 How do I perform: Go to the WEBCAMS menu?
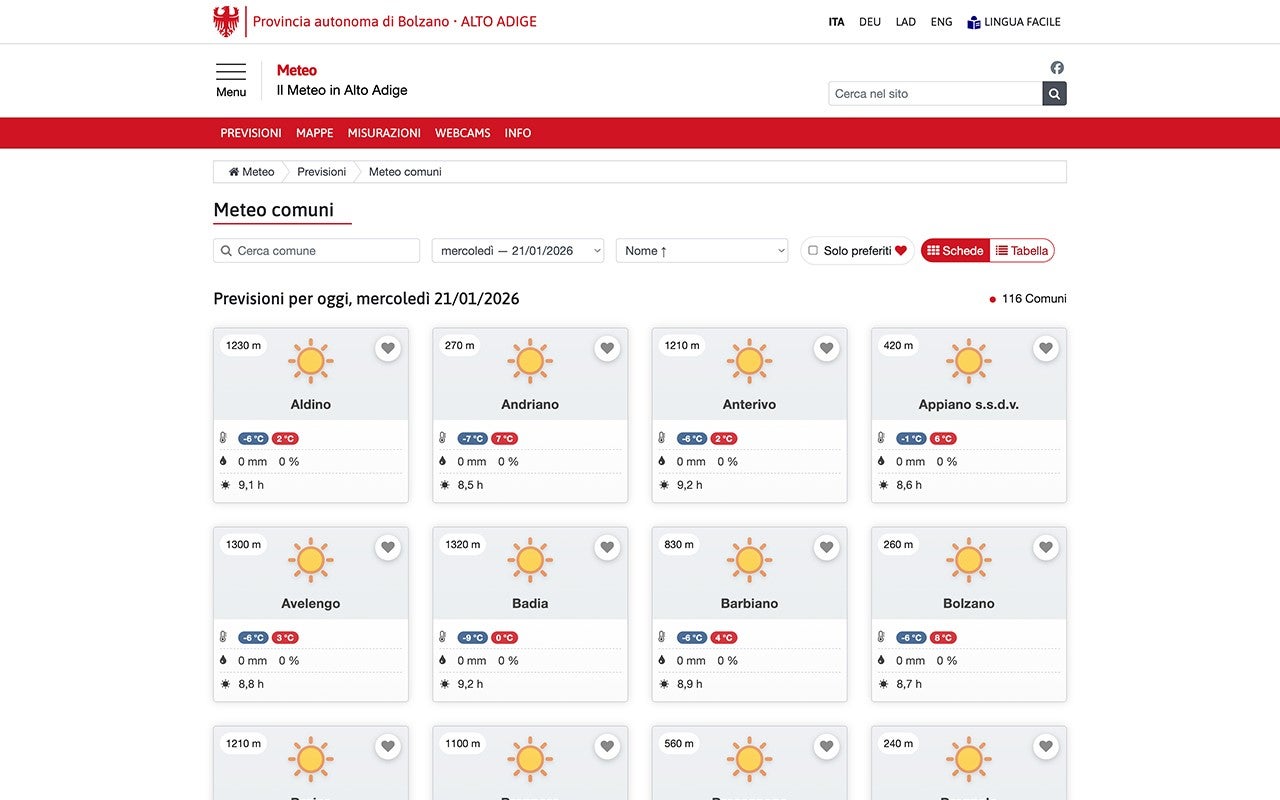point(462,133)
